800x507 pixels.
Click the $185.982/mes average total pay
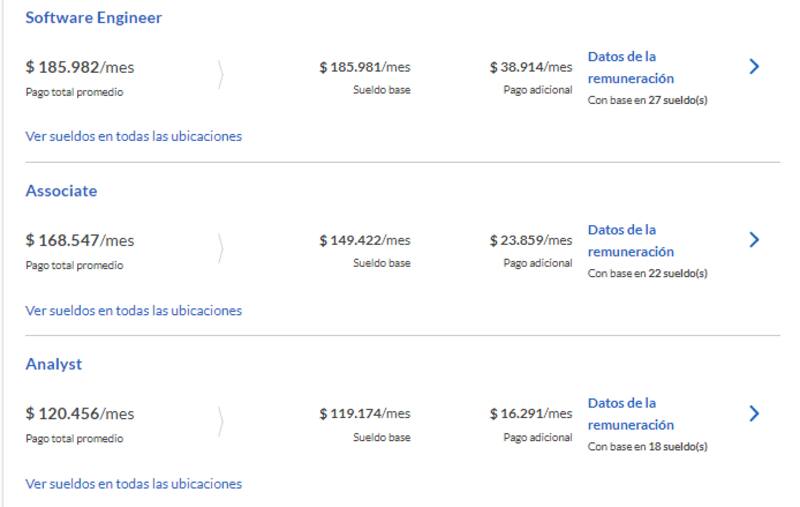(x=80, y=68)
